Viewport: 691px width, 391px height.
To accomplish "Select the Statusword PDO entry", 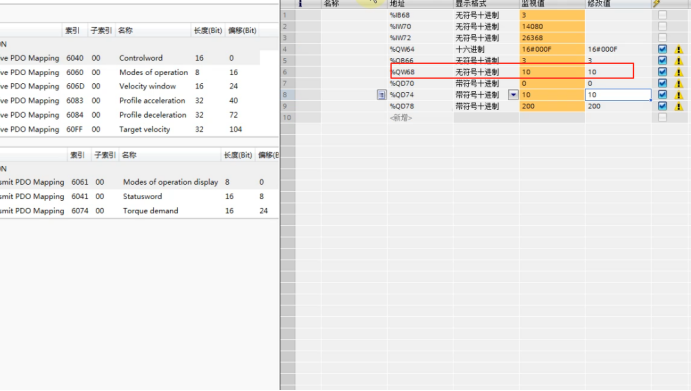I will tap(139, 196).
